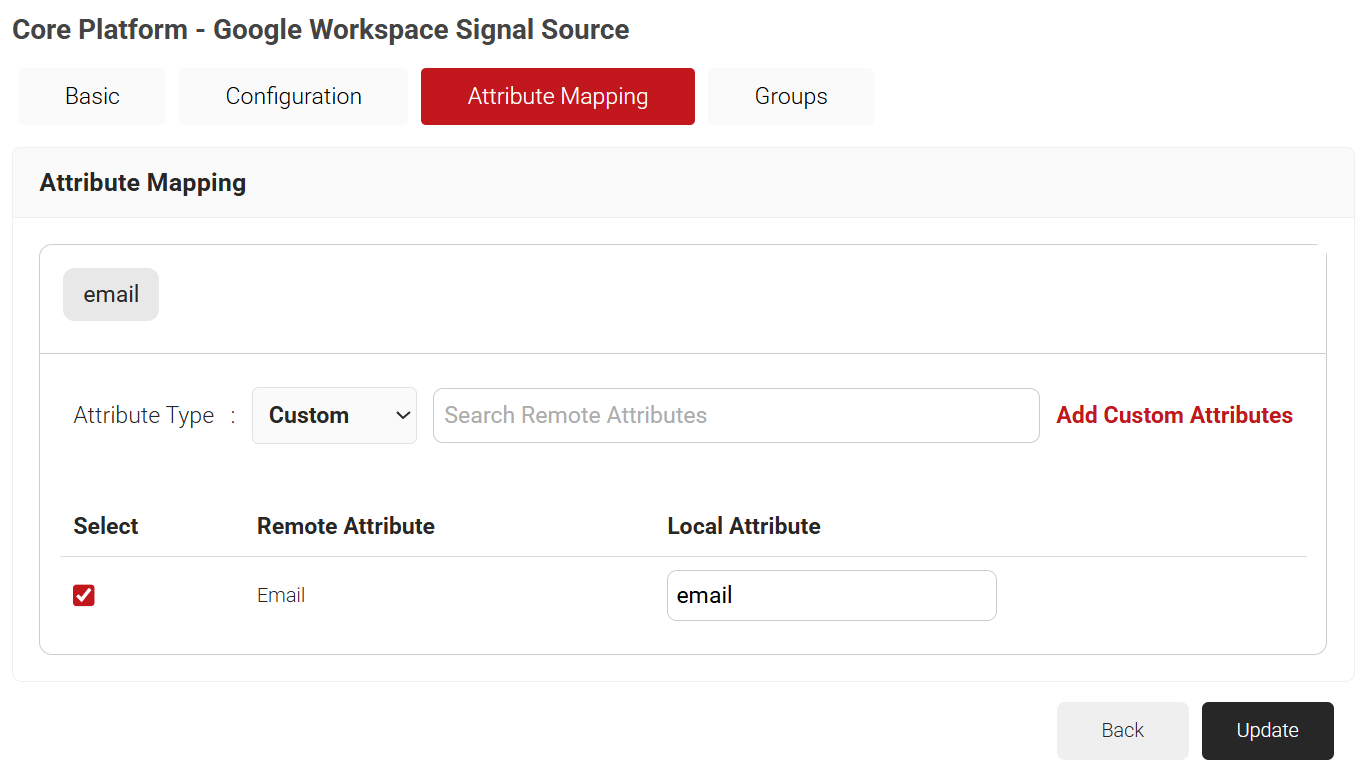The width and height of the screenshot is (1364, 772).
Task: Click the Local Attribute email text box
Action: 831,596
